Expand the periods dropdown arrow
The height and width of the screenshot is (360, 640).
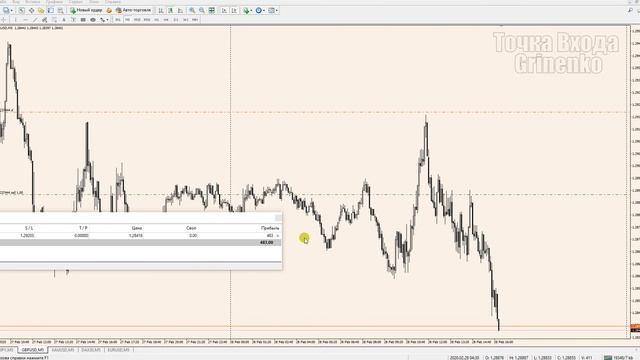[264, 10]
